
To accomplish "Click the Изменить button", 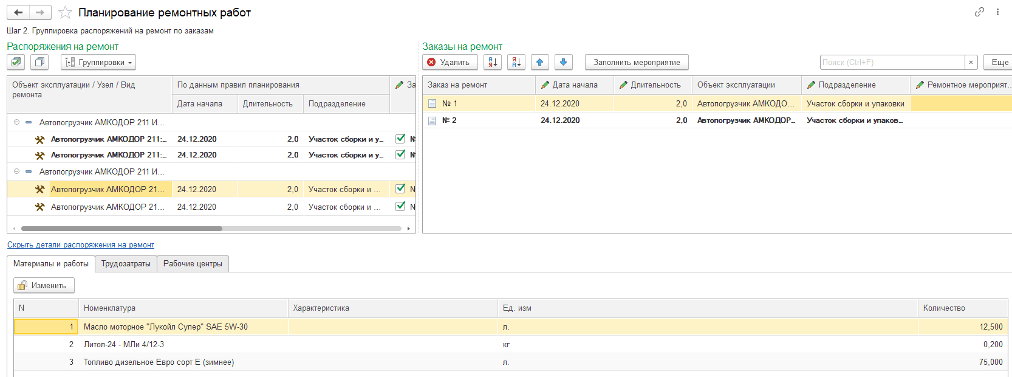I will coord(45,285).
